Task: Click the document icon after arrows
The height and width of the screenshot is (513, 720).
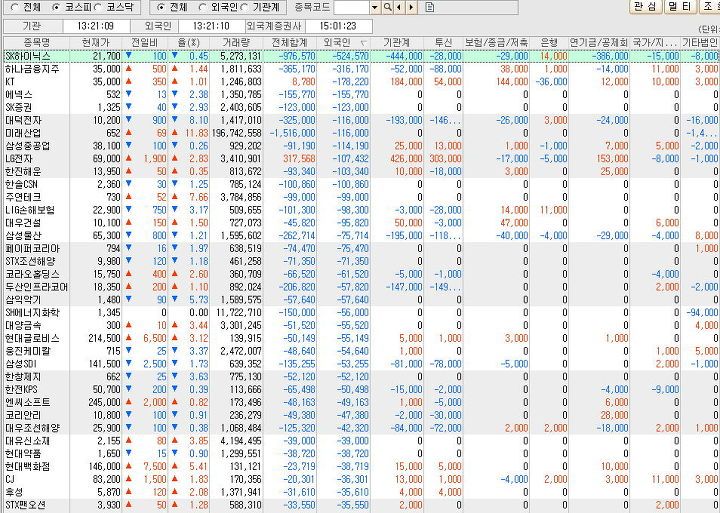Action: click(x=429, y=7)
